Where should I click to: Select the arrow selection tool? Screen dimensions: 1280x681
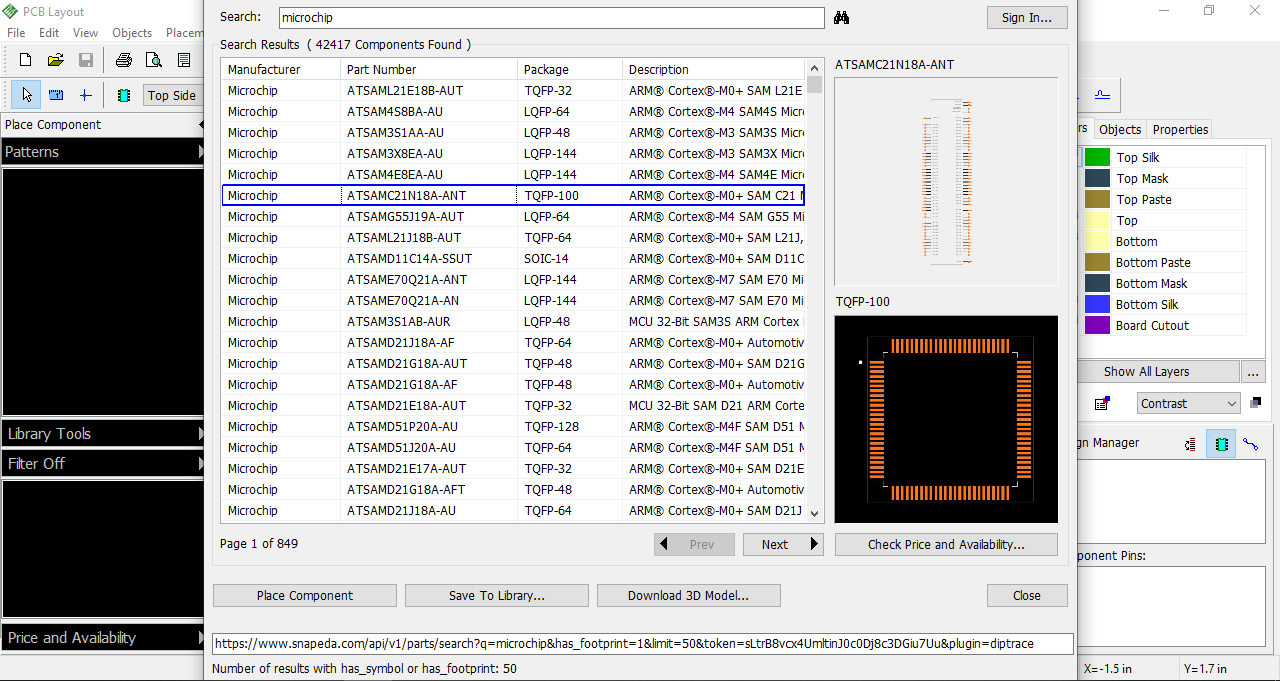pyautogui.click(x=25, y=95)
